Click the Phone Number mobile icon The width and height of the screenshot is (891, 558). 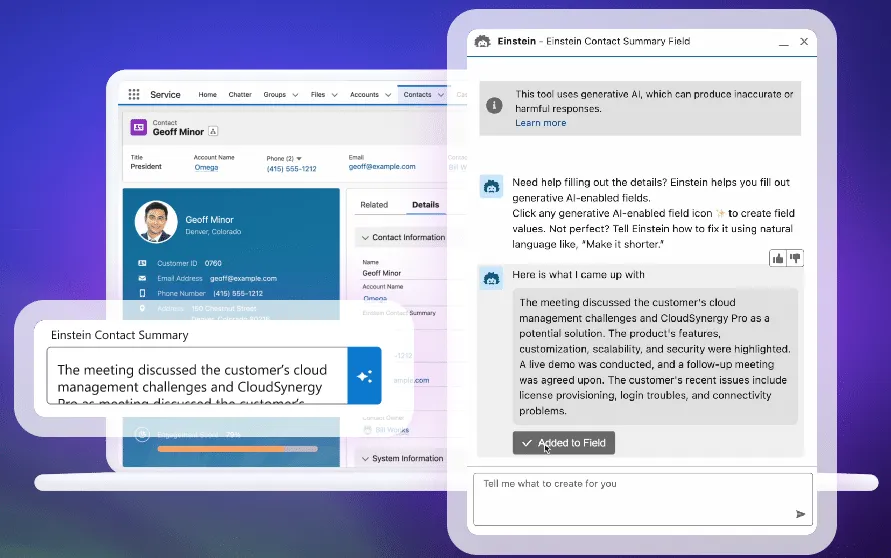[142, 293]
